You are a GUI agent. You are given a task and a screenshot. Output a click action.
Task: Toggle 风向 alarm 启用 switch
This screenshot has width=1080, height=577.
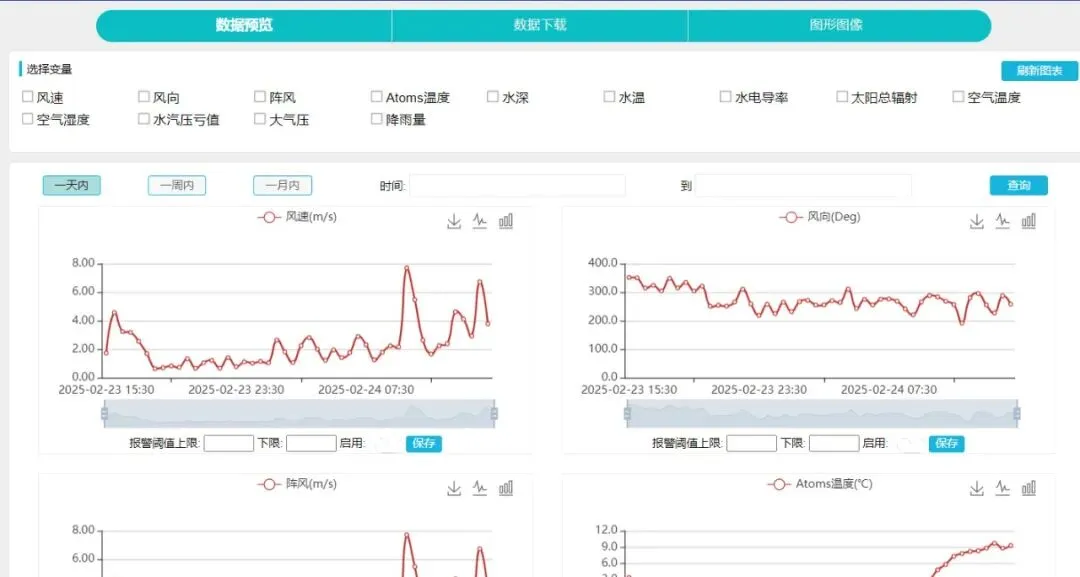tap(908, 444)
